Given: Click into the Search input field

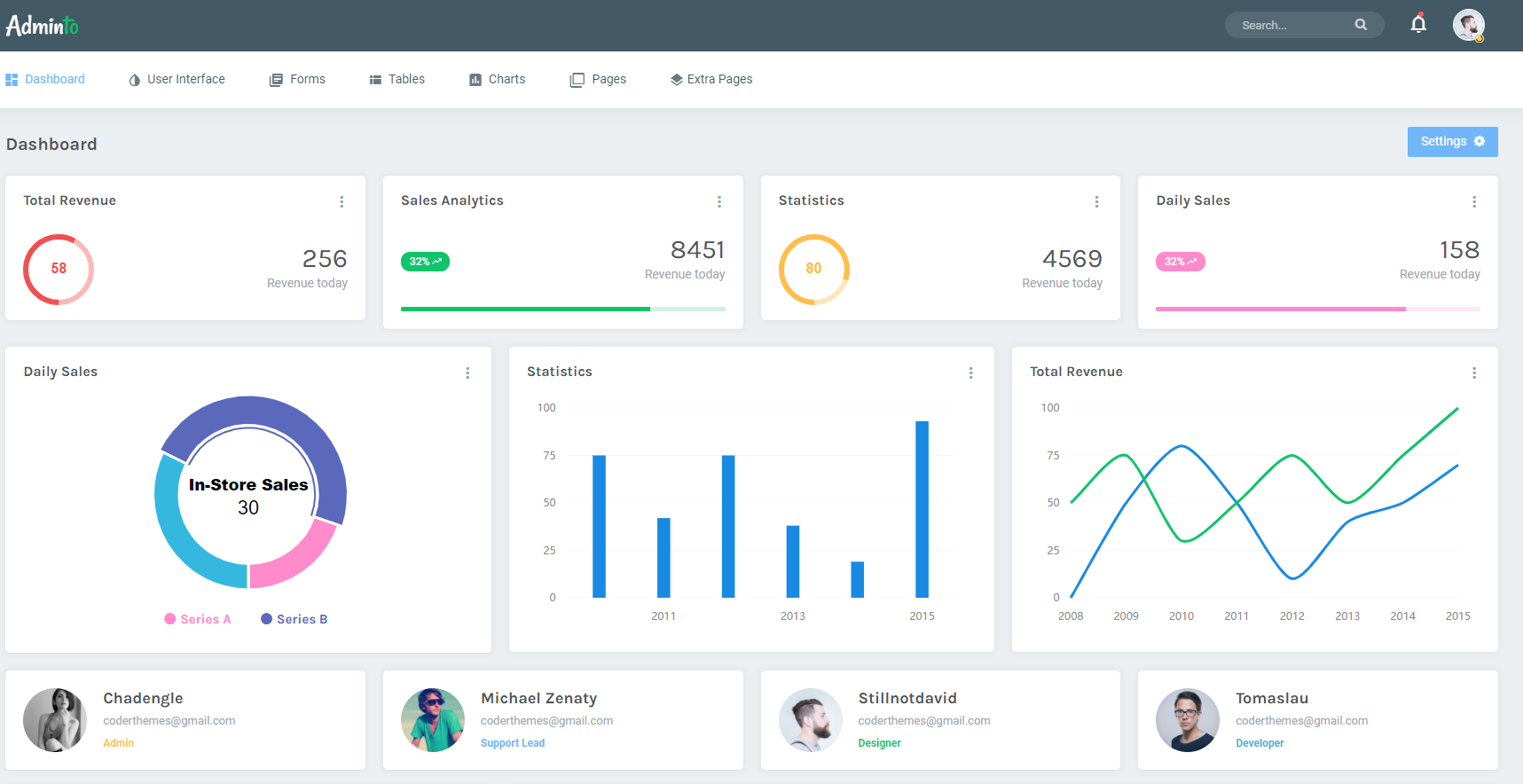Looking at the screenshot, I should point(1291,25).
